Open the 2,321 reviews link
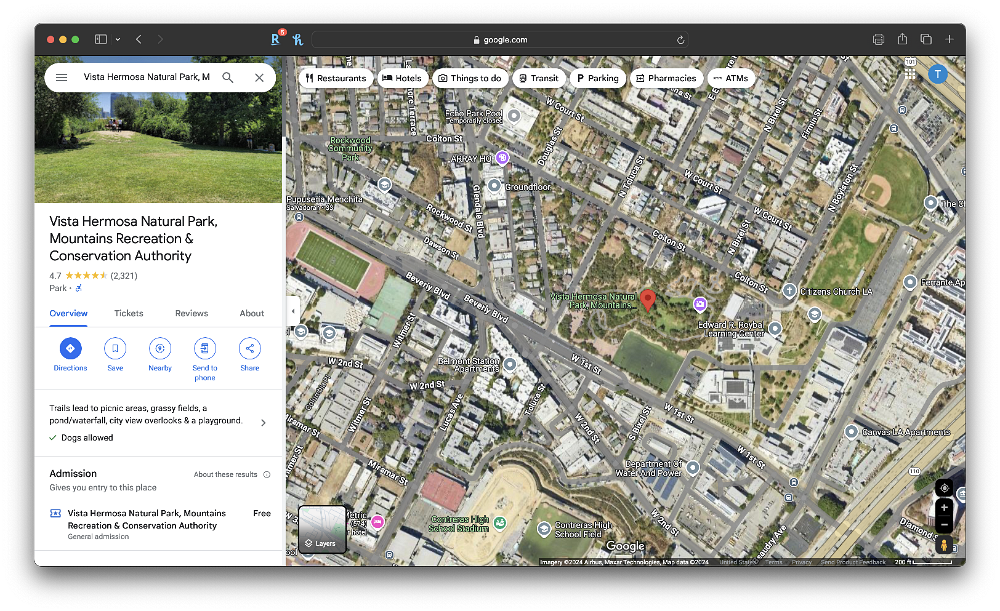 point(124,276)
